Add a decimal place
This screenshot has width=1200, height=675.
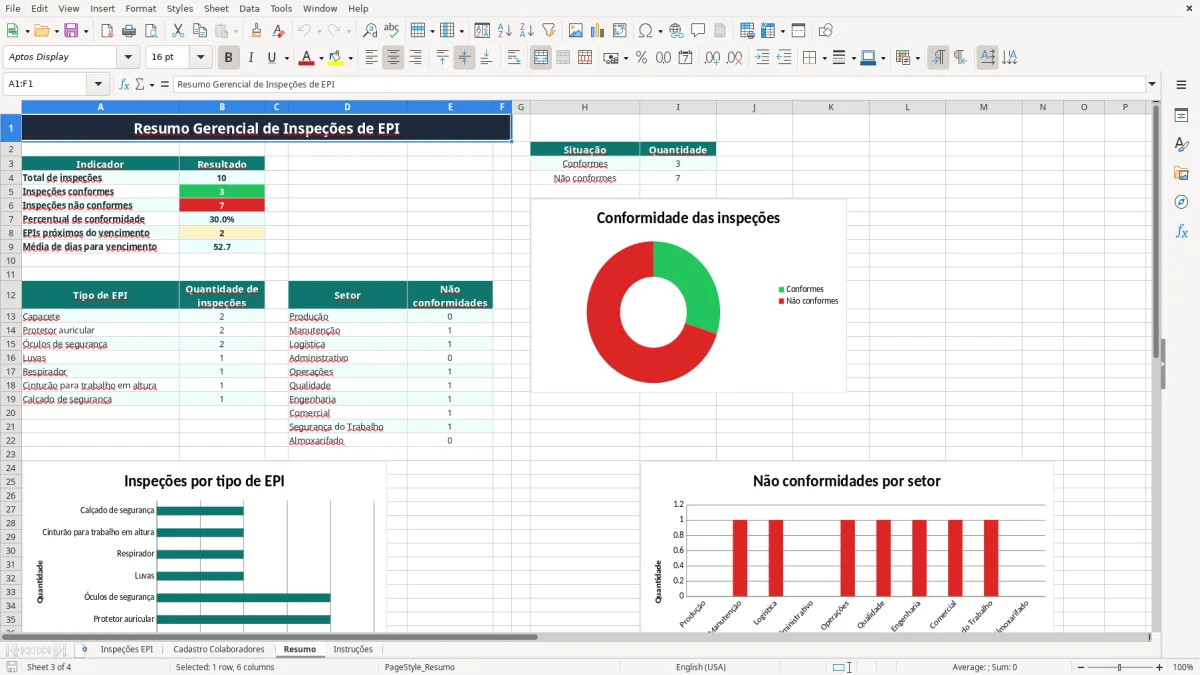(x=710, y=58)
